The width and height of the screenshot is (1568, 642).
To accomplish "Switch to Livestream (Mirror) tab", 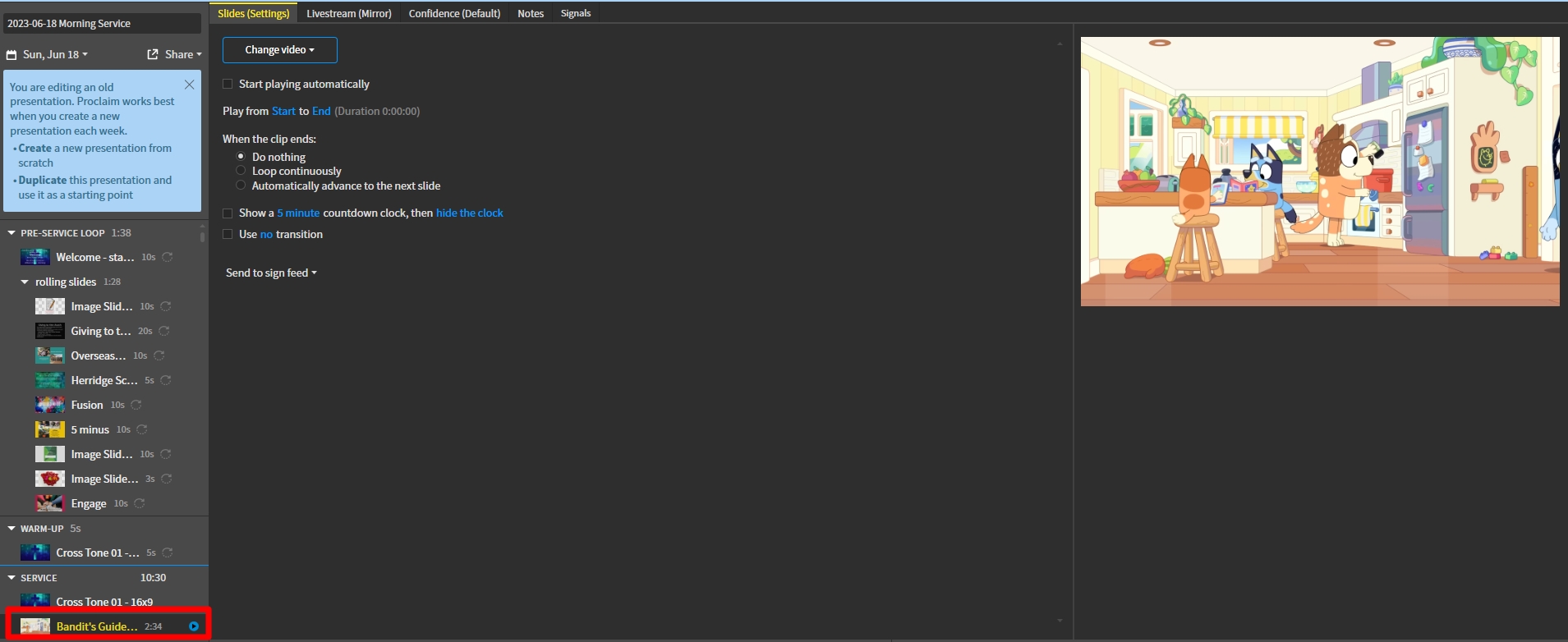I will [349, 13].
